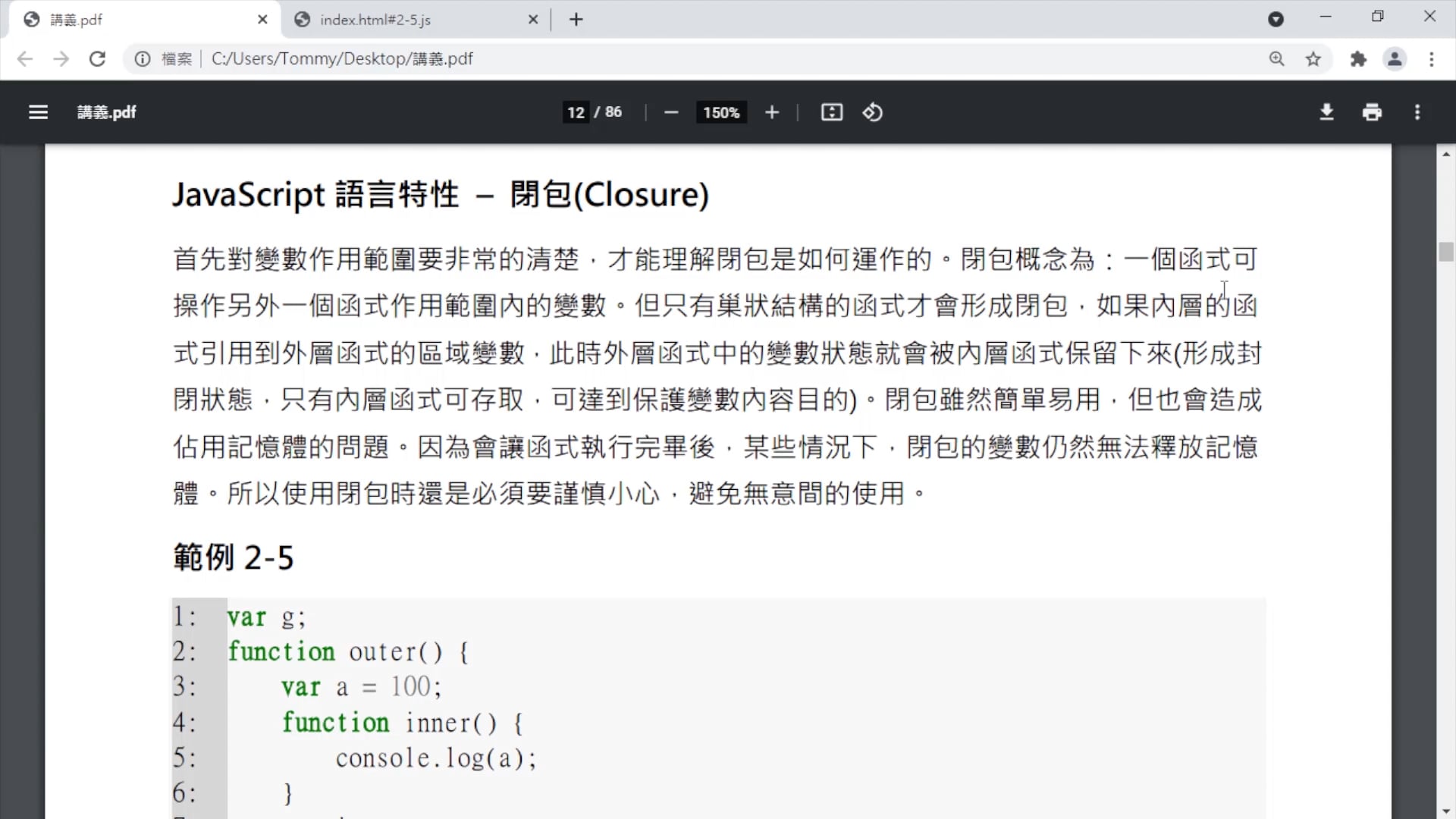Open the browser extensions puzzle icon

pos(1357,59)
